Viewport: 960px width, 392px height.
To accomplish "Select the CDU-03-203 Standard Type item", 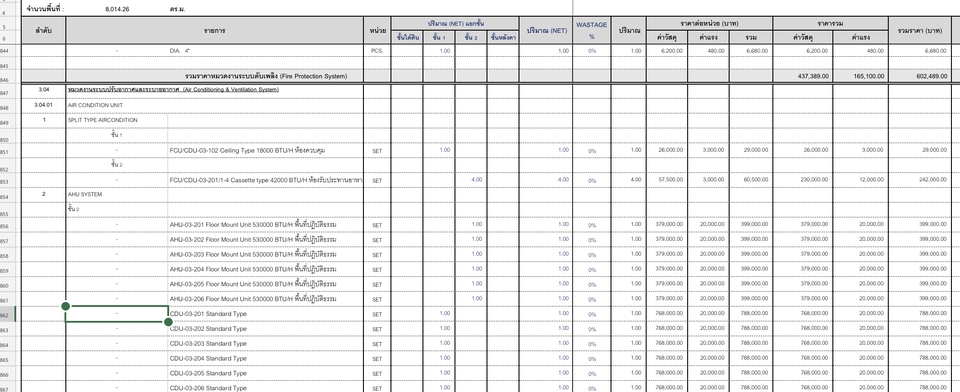I will tap(208, 344).
